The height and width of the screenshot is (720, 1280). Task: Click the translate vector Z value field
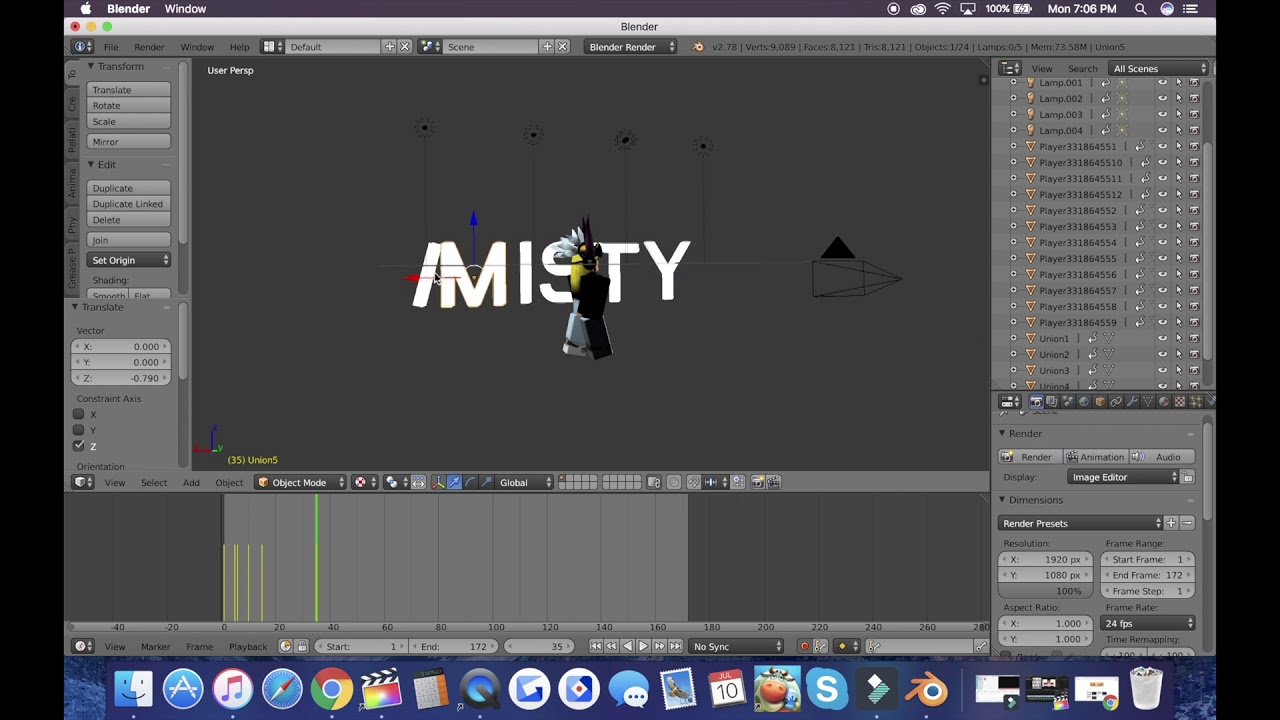122,378
